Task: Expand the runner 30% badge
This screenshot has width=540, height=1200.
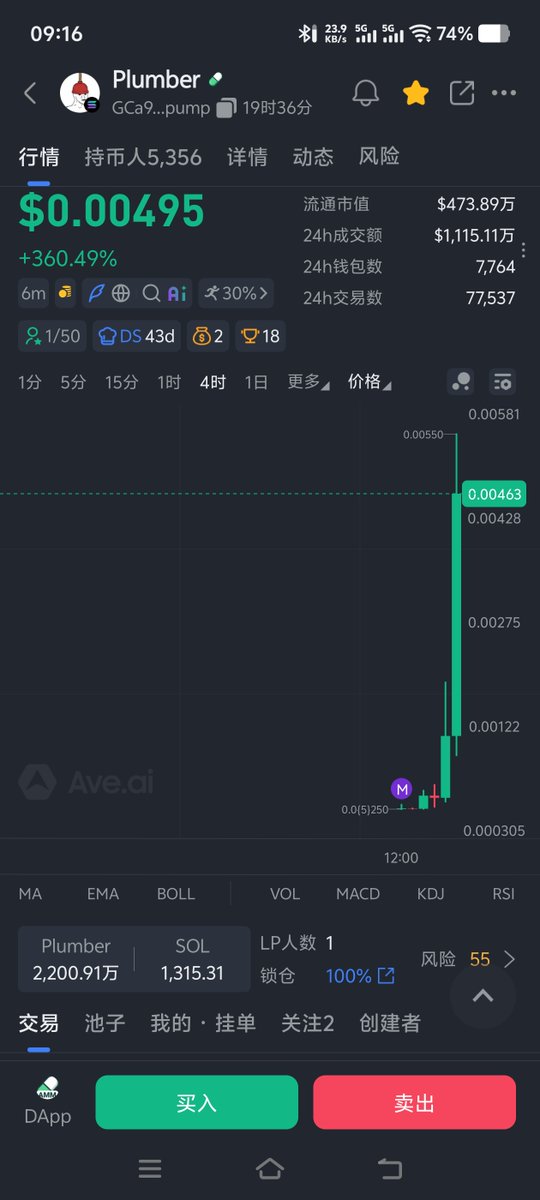Action: [x=236, y=293]
